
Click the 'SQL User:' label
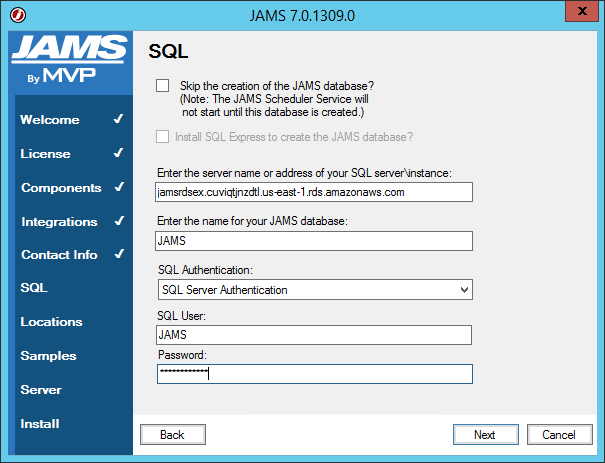pos(181,316)
